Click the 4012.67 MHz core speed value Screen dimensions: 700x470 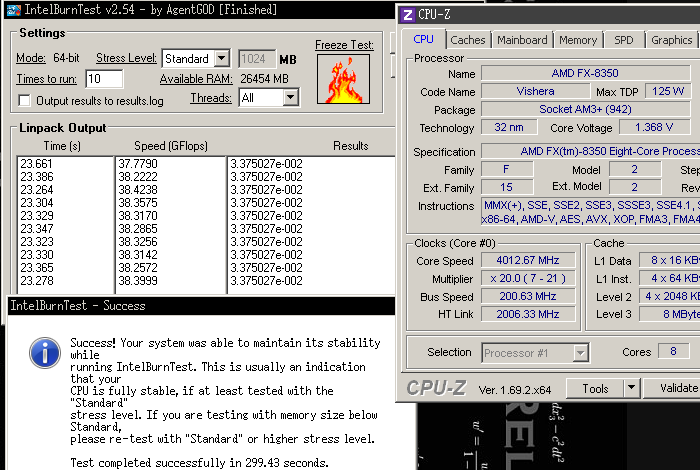(528, 260)
